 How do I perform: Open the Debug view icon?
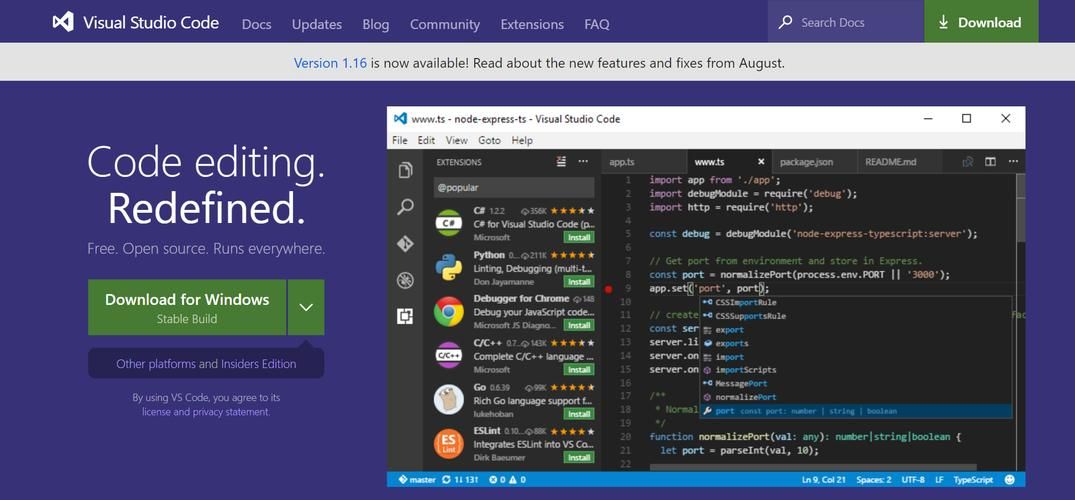click(x=405, y=280)
